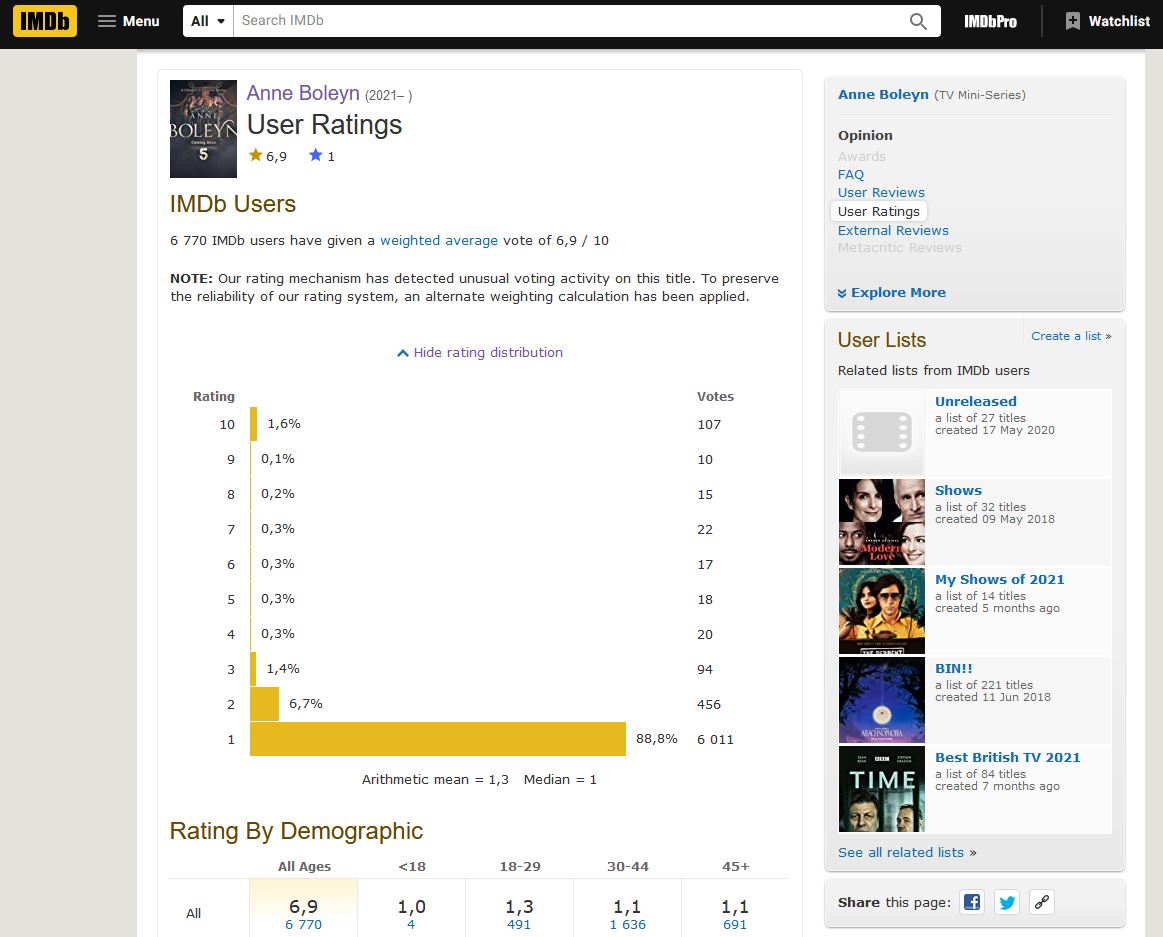Copy the page link with the chain icon

coord(1042,902)
